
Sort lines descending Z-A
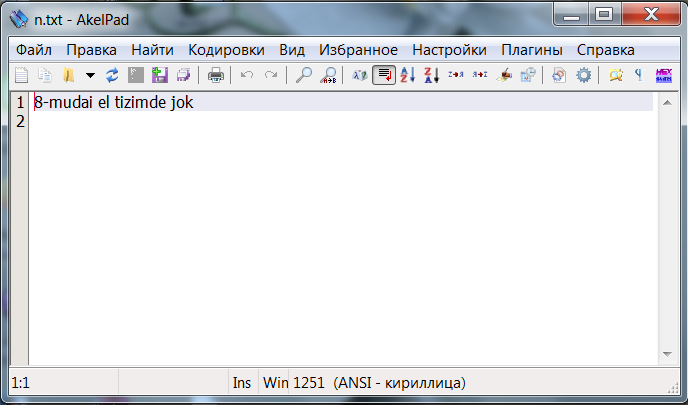point(432,75)
